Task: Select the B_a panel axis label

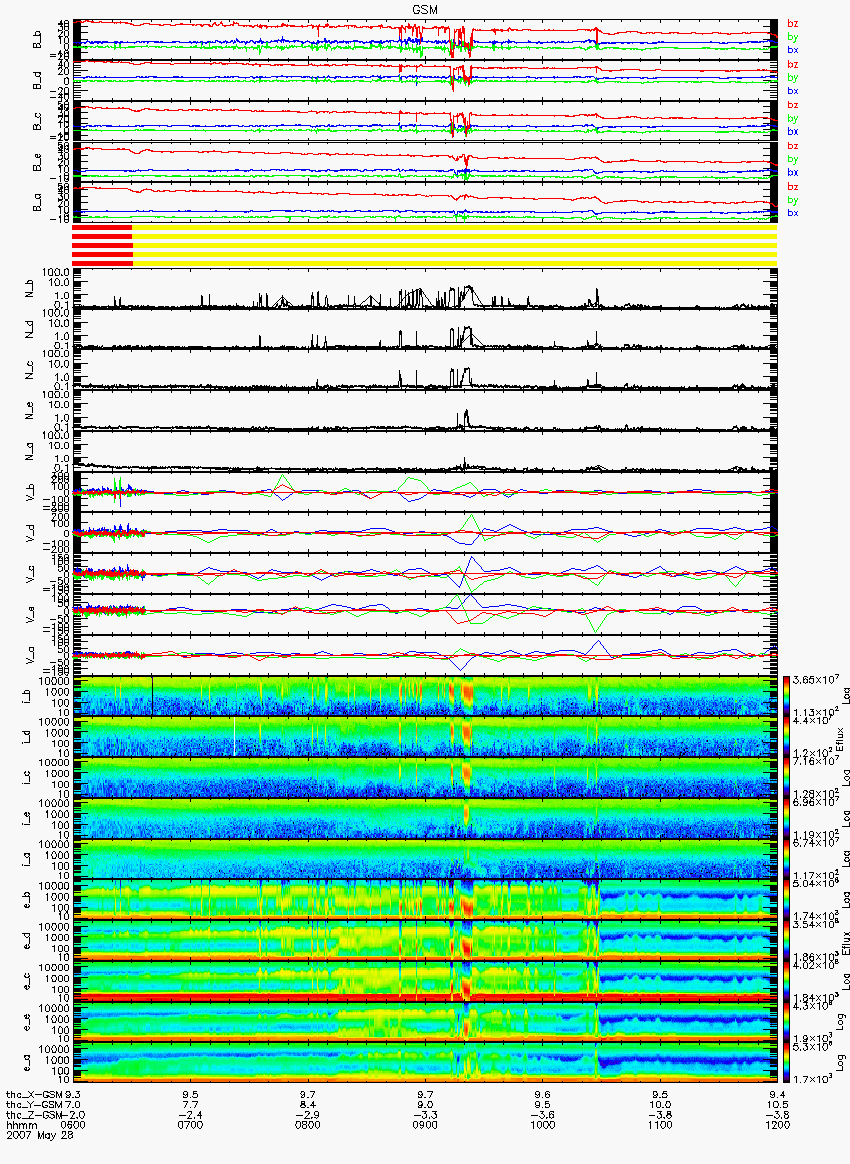Action: (x=37, y=203)
